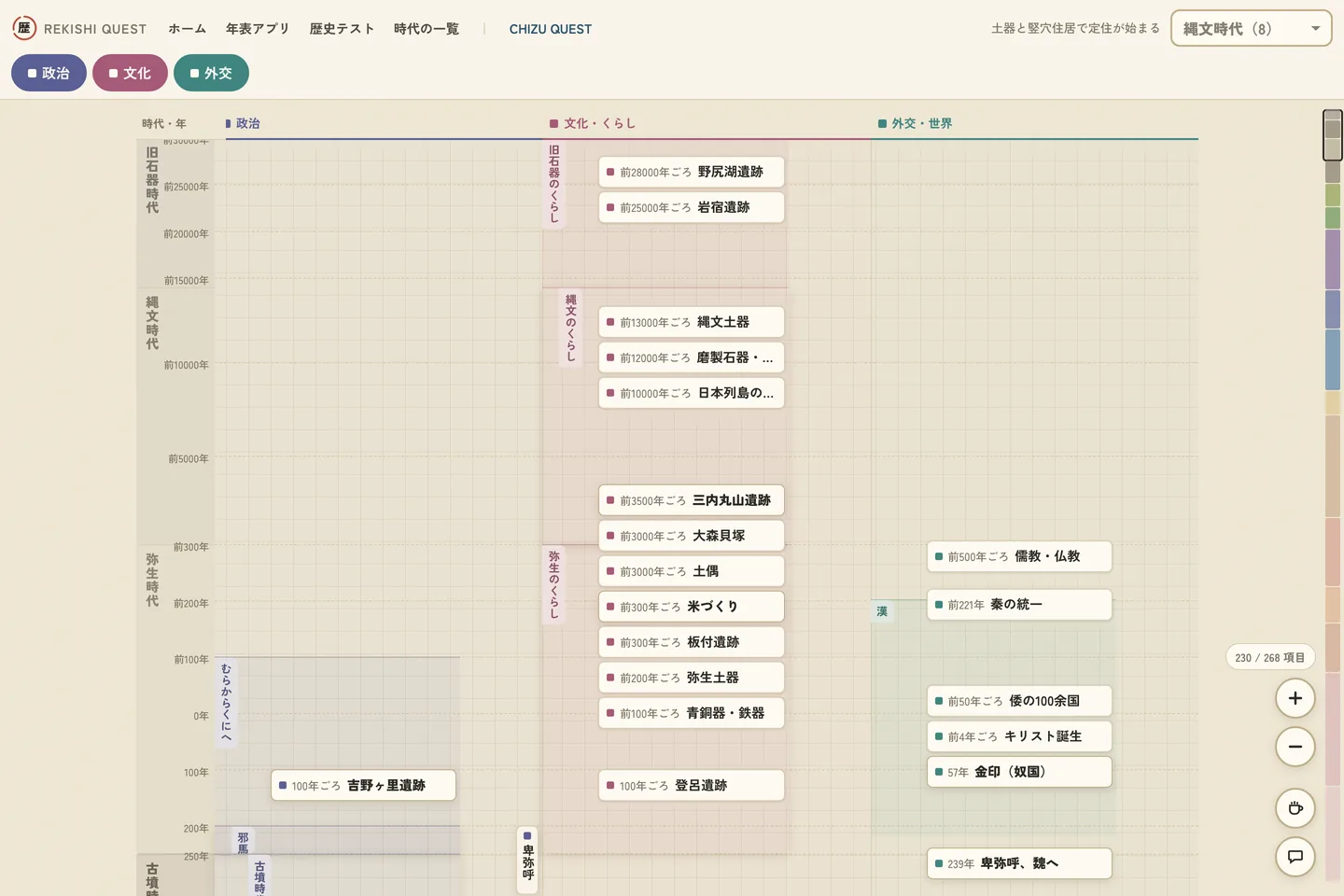
Task: Zoom out with the minus button
Action: tap(1295, 747)
